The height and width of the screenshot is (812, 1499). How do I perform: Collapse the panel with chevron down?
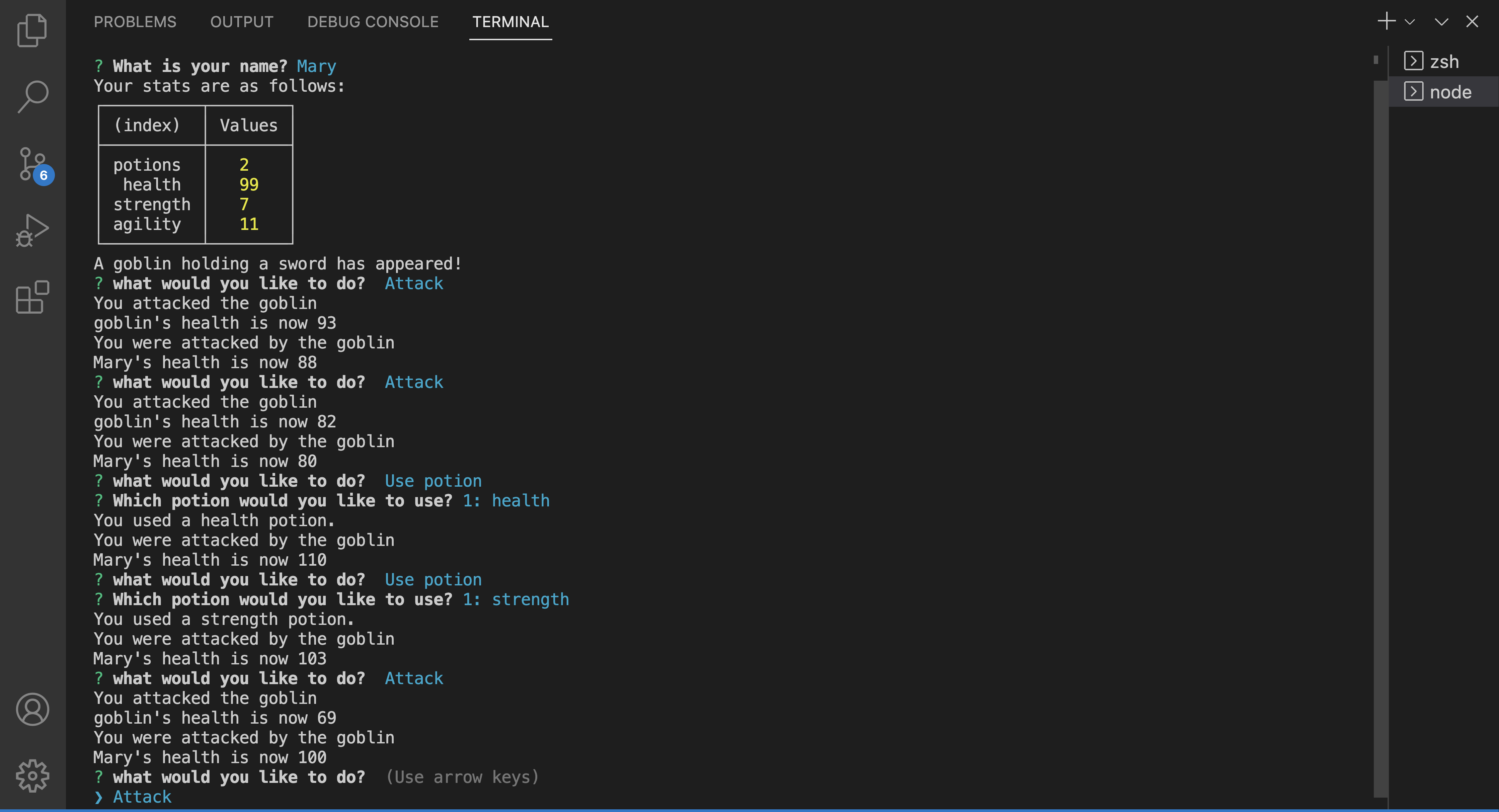(1441, 22)
